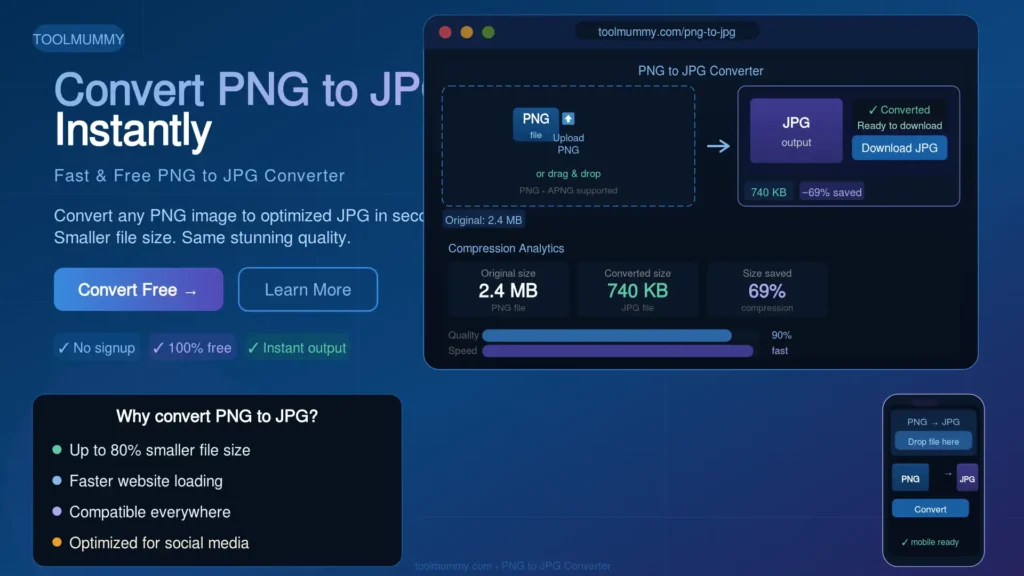
Task: Click the PNG tile in phone mockup
Action: click(x=910, y=479)
